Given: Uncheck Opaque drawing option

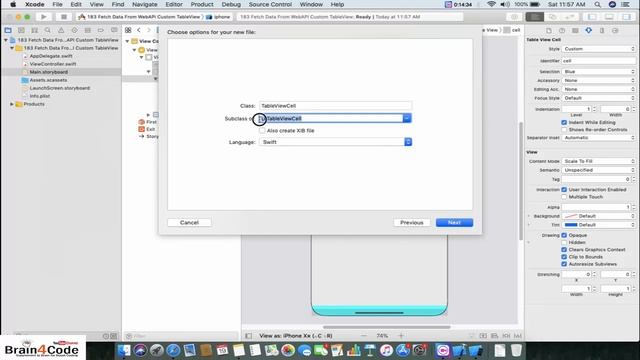Looking at the screenshot, I should [564, 236].
